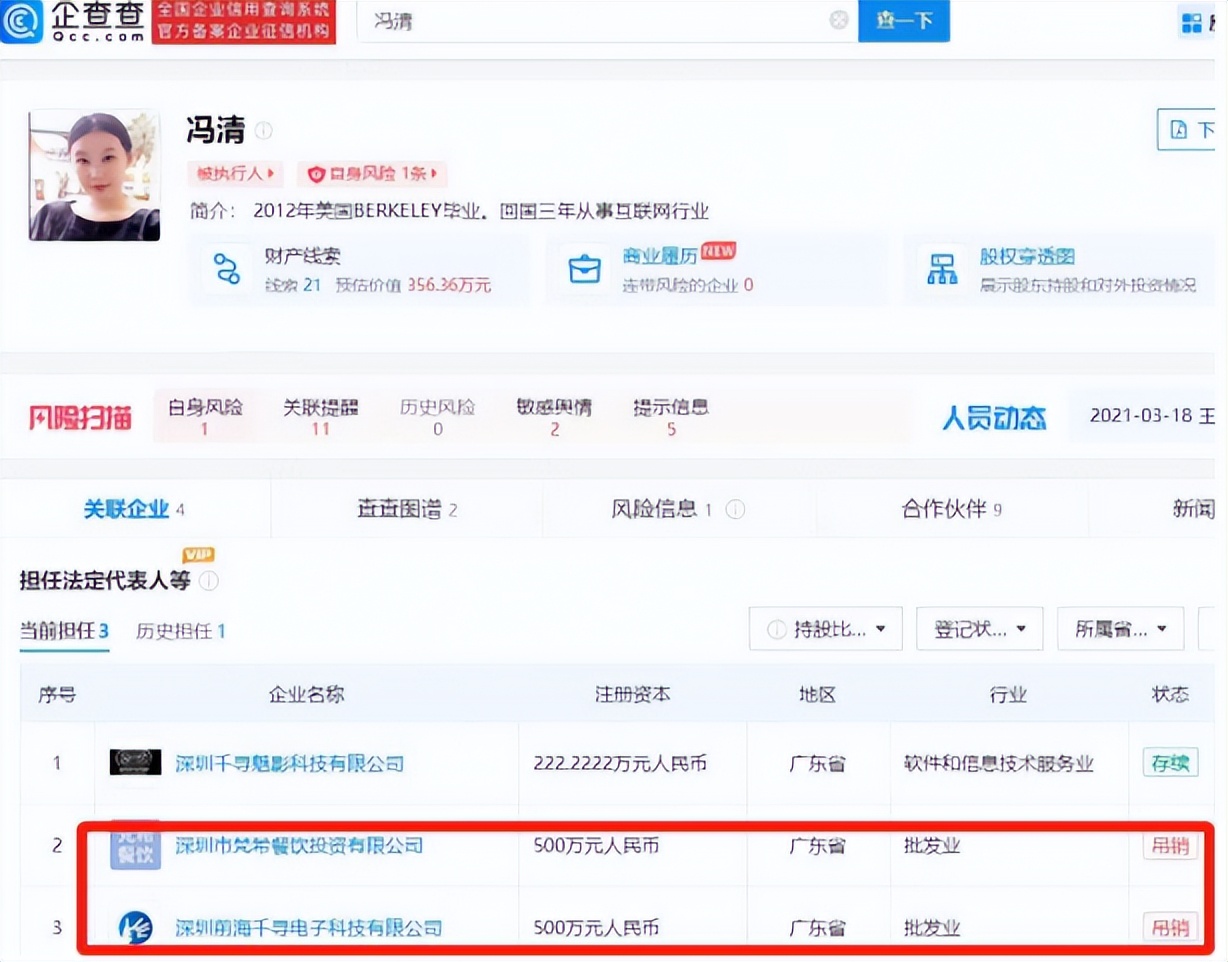Click the 财产线索 fingerprint icon
1228x962 pixels.
(x=226, y=268)
